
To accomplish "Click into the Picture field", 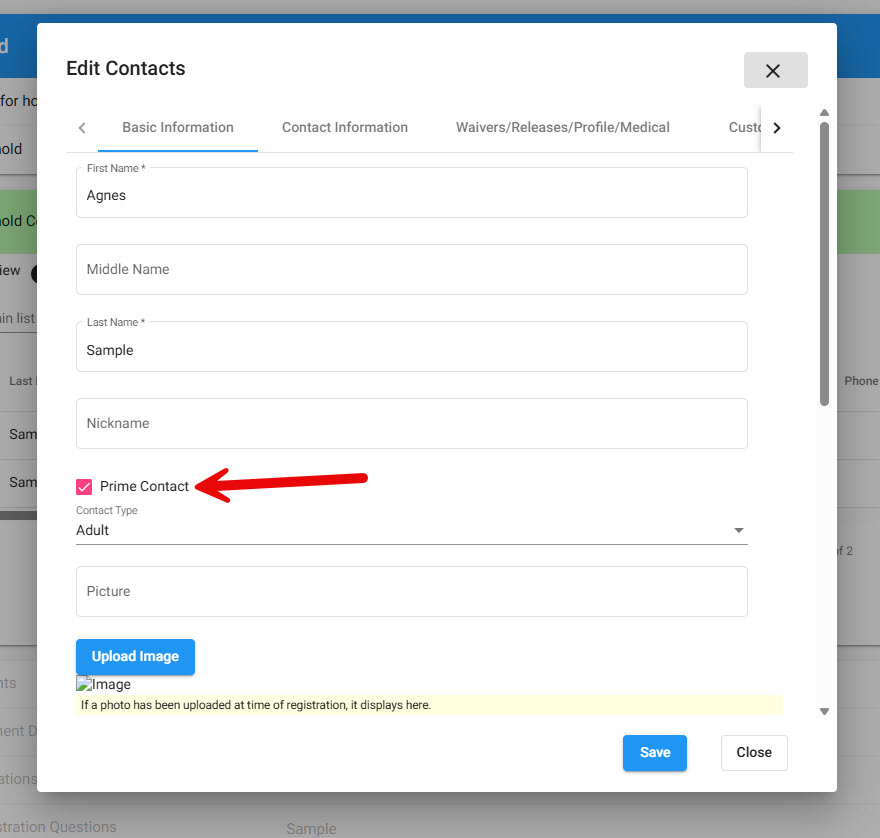I will 411,592.
